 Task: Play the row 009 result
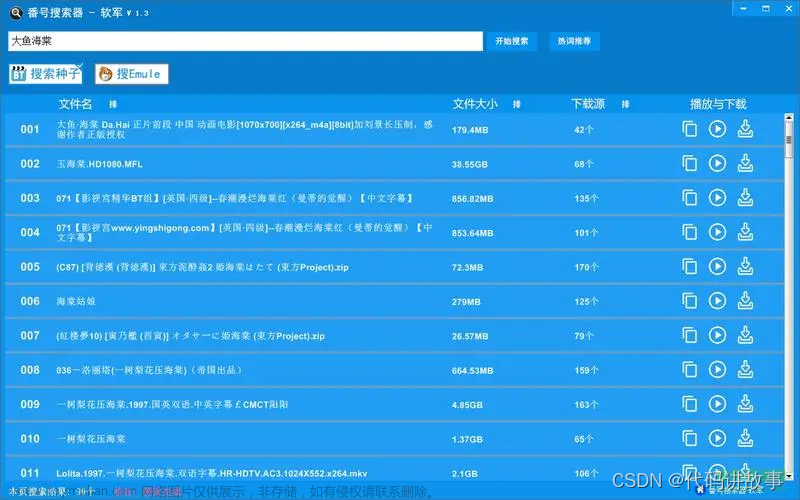[717, 404]
